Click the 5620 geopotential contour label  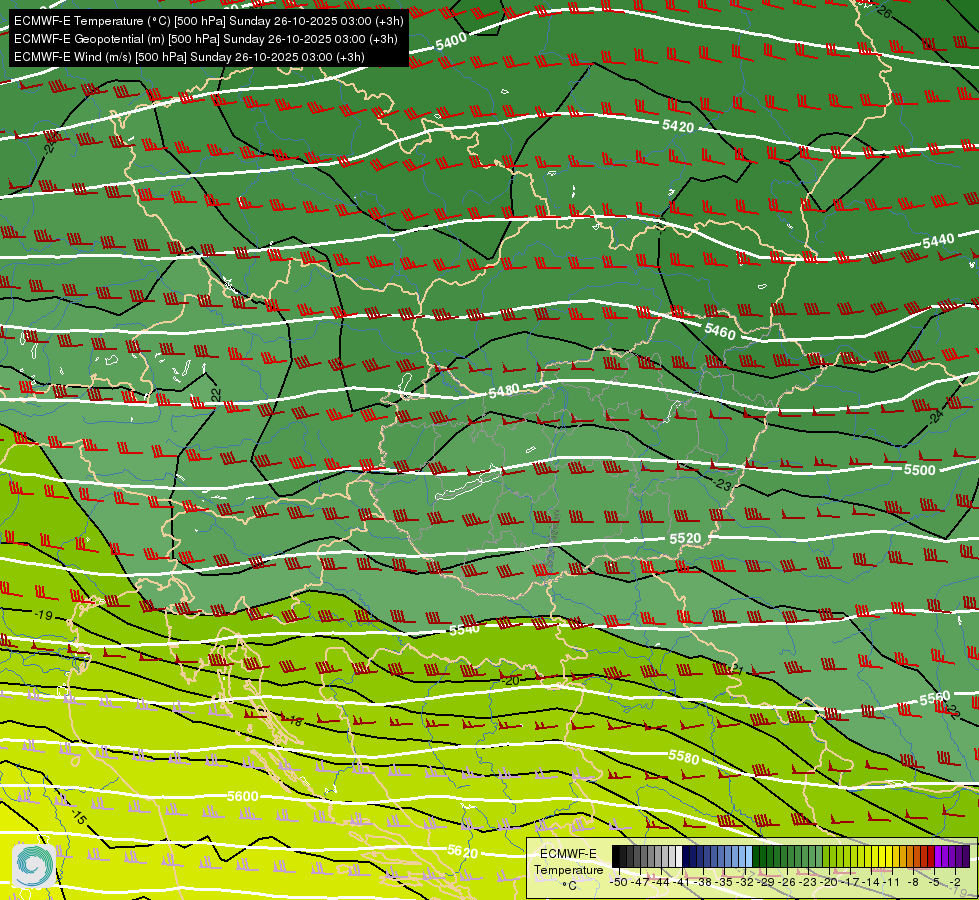[x=463, y=851]
